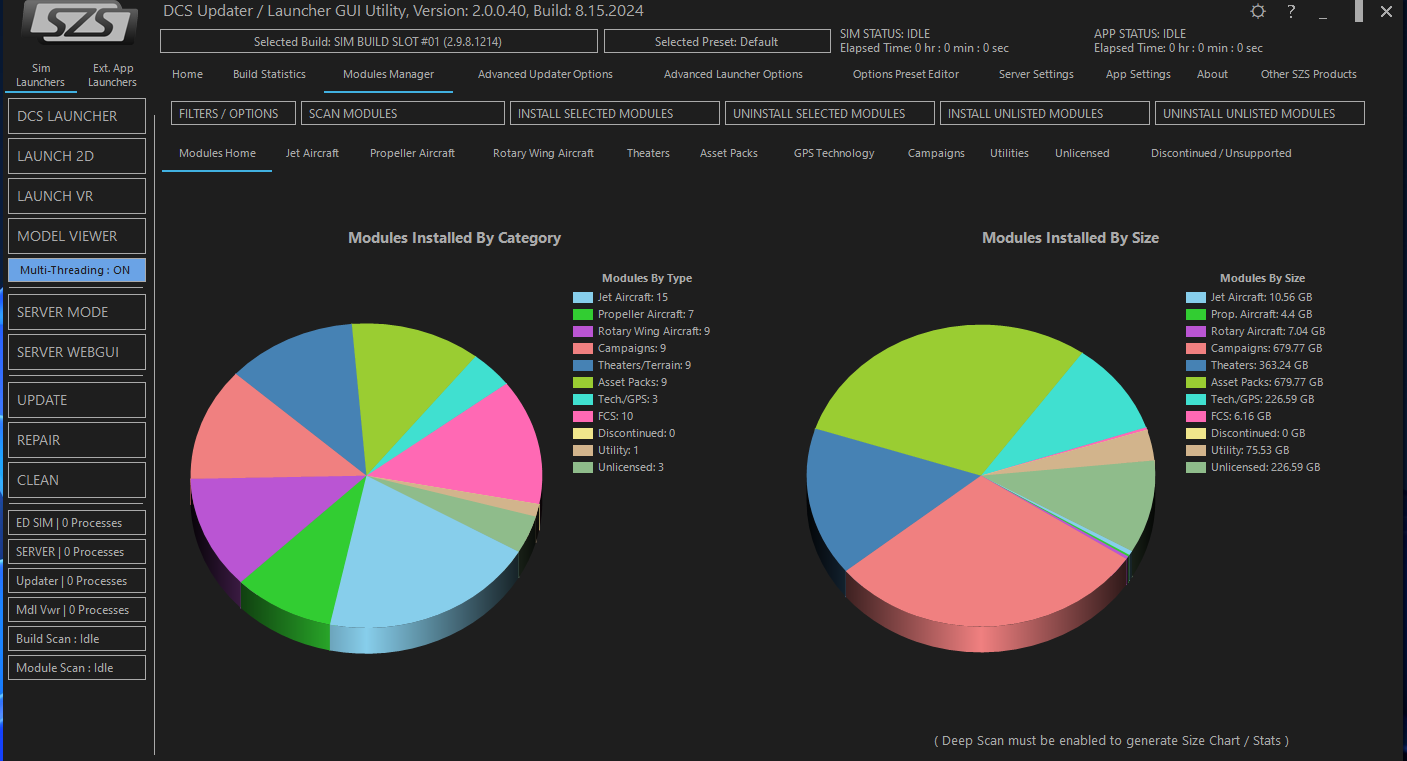Open the About tab
Viewport: 1407px width, 761px height.
tap(1212, 74)
